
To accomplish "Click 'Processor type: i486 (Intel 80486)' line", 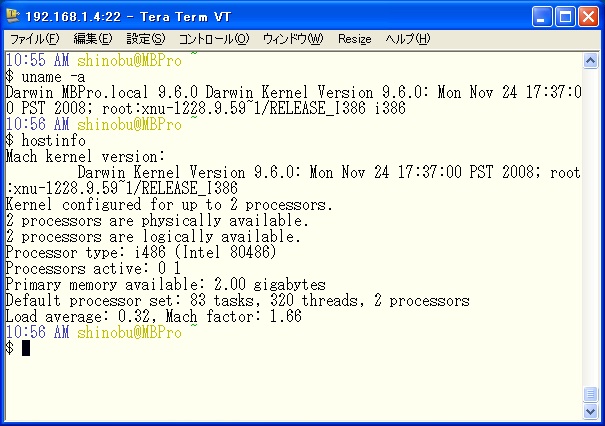I will [x=141, y=252].
